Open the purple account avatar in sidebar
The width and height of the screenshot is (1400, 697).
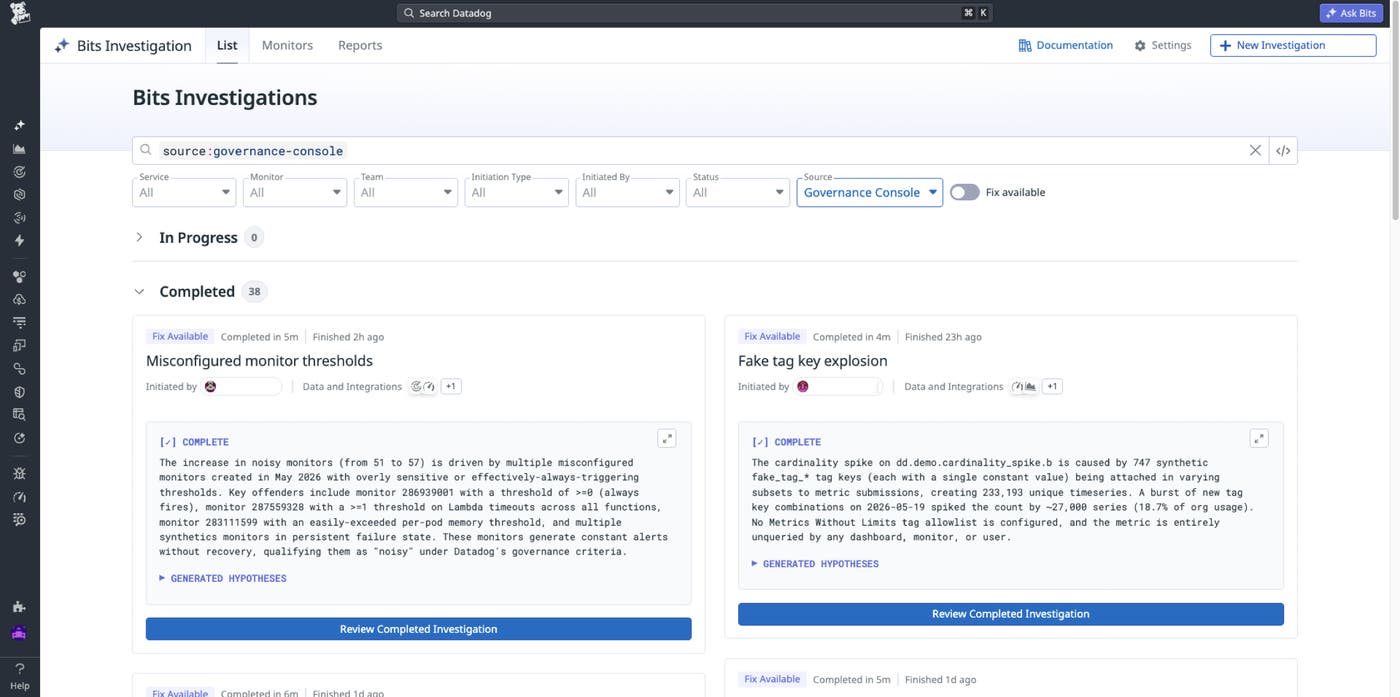(x=19, y=633)
